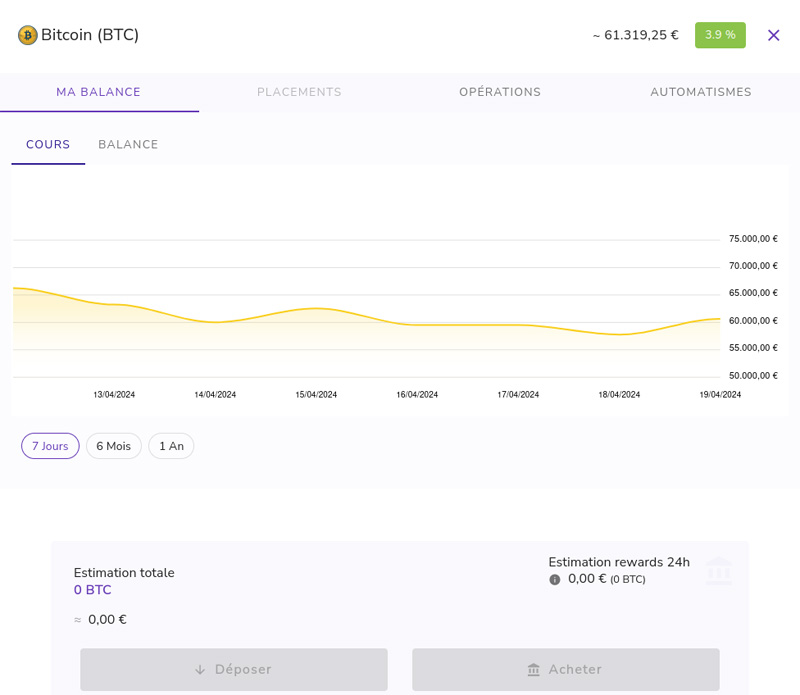Click the Estimation rewards 24h label

(x=619, y=562)
